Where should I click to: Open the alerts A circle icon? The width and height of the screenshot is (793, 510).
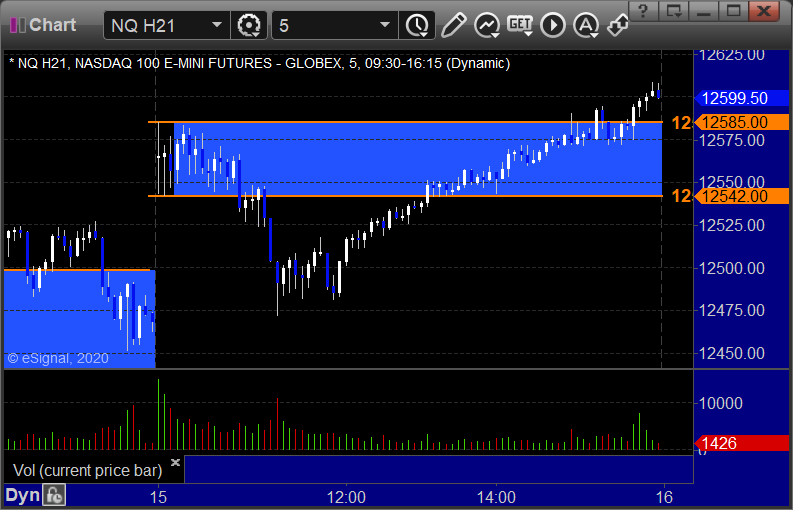[x=586, y=25]
